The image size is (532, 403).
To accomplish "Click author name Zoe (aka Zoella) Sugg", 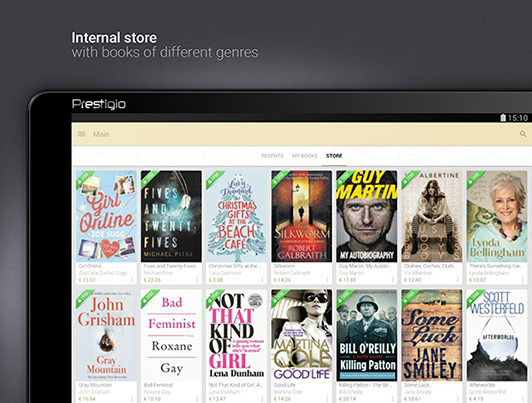I will click(103, 273).
